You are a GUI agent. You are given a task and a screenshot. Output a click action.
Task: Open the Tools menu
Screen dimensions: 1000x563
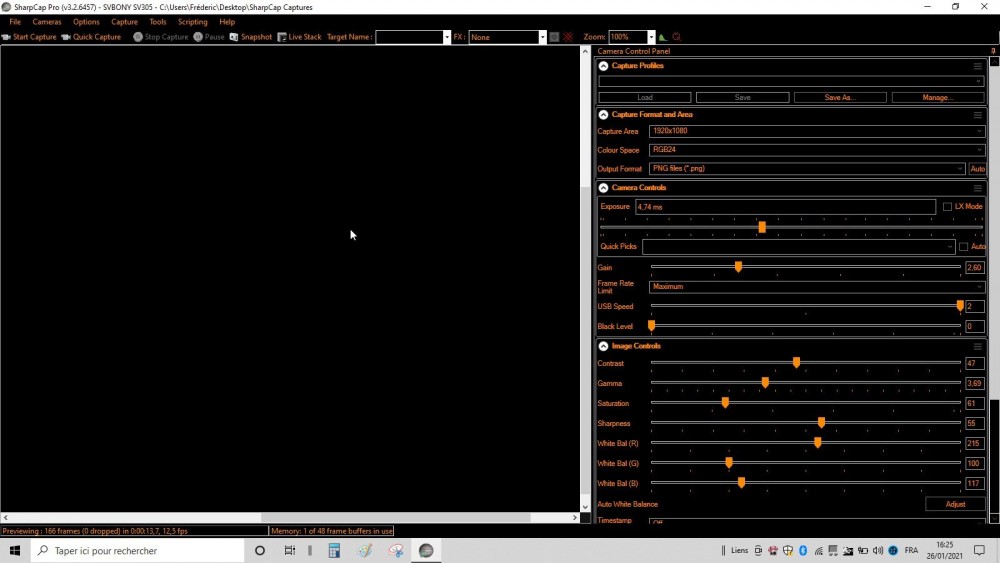click(158, 22)
